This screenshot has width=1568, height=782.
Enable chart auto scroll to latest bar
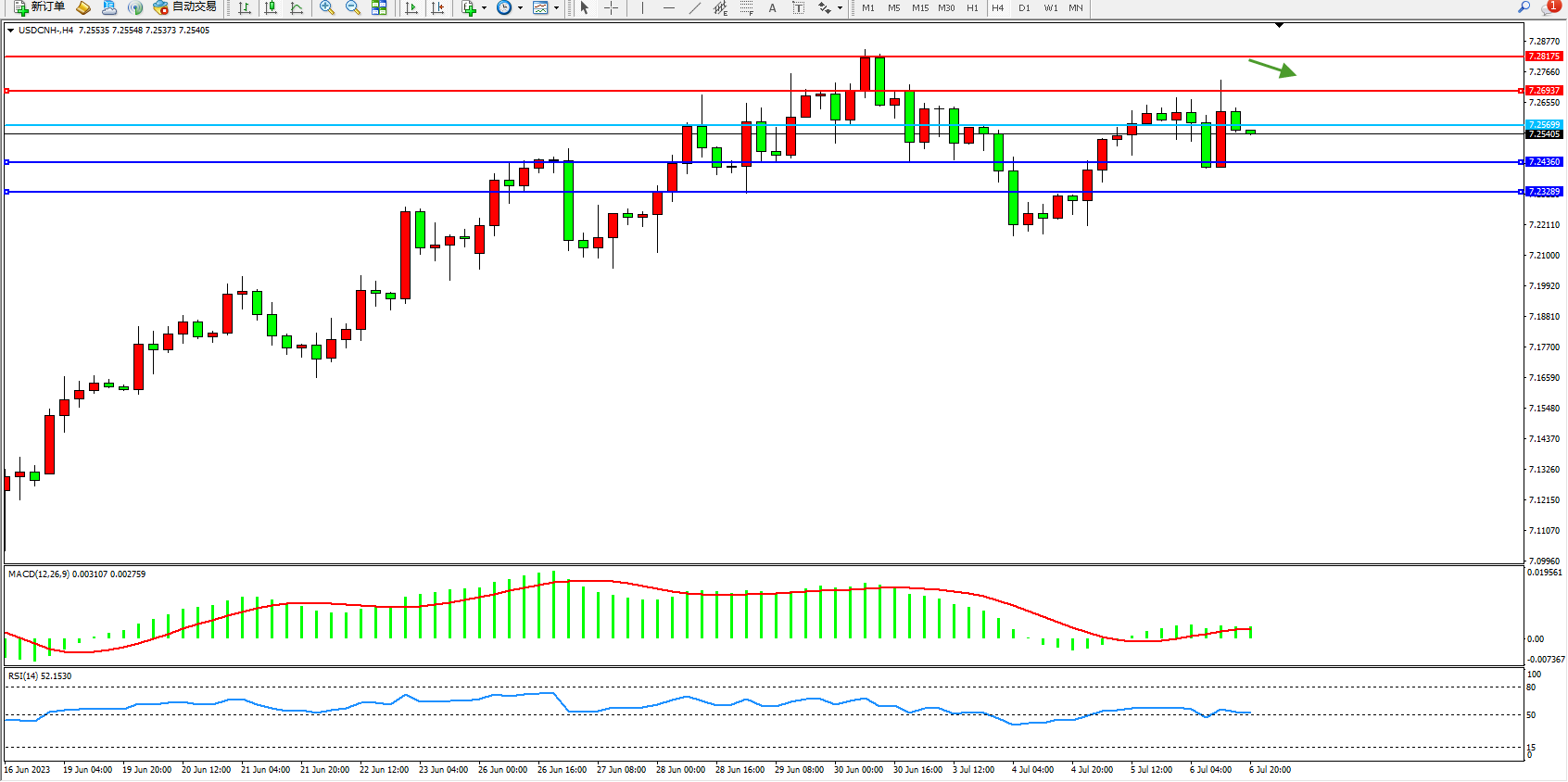click(411, 7)
